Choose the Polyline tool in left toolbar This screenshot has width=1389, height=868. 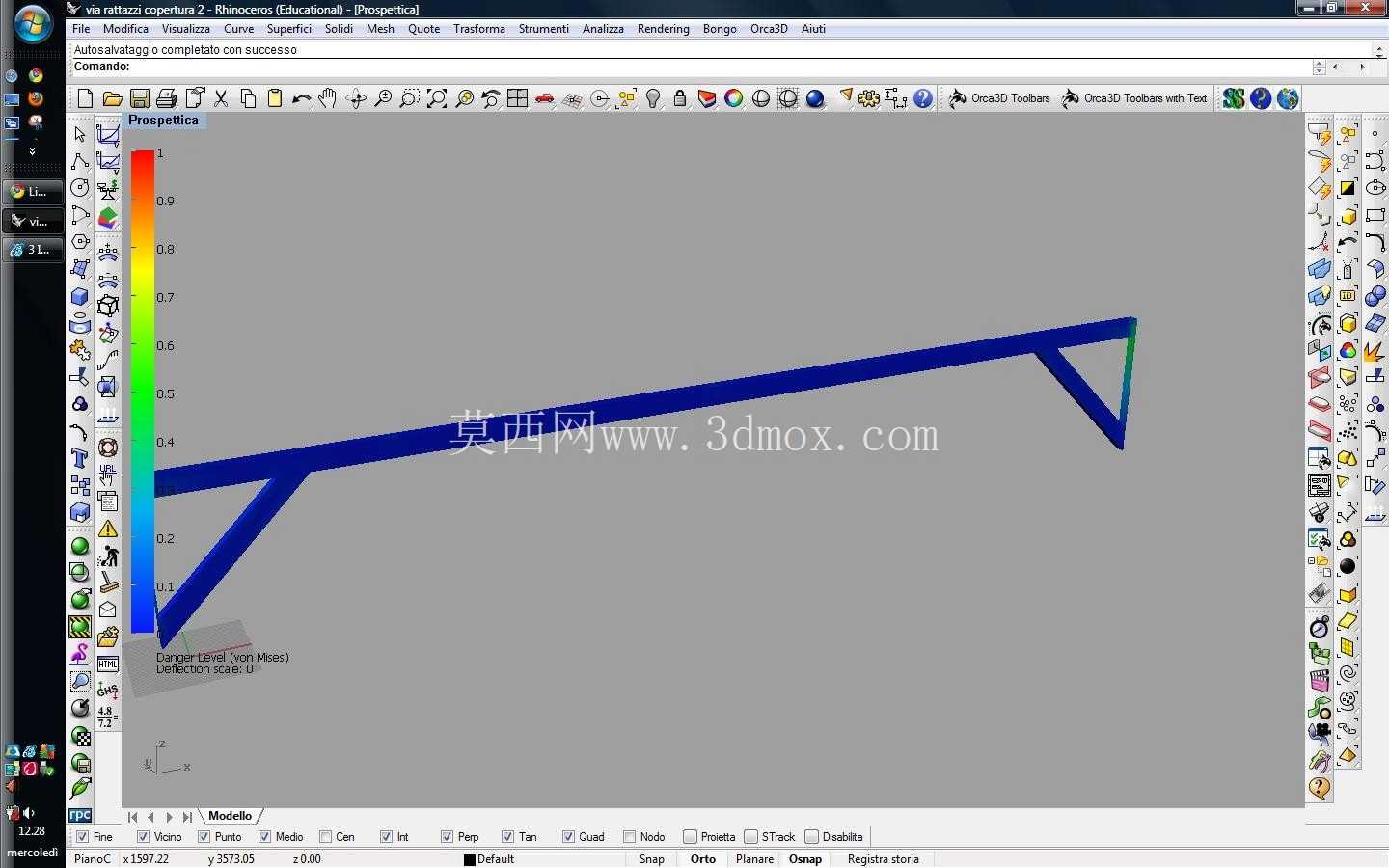tap(80, 161)
